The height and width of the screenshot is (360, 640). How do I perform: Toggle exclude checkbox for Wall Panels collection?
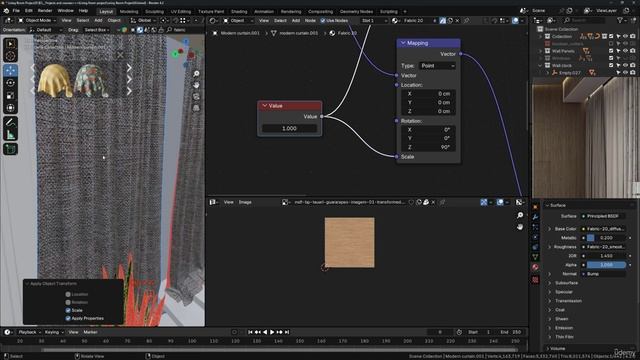611,51
